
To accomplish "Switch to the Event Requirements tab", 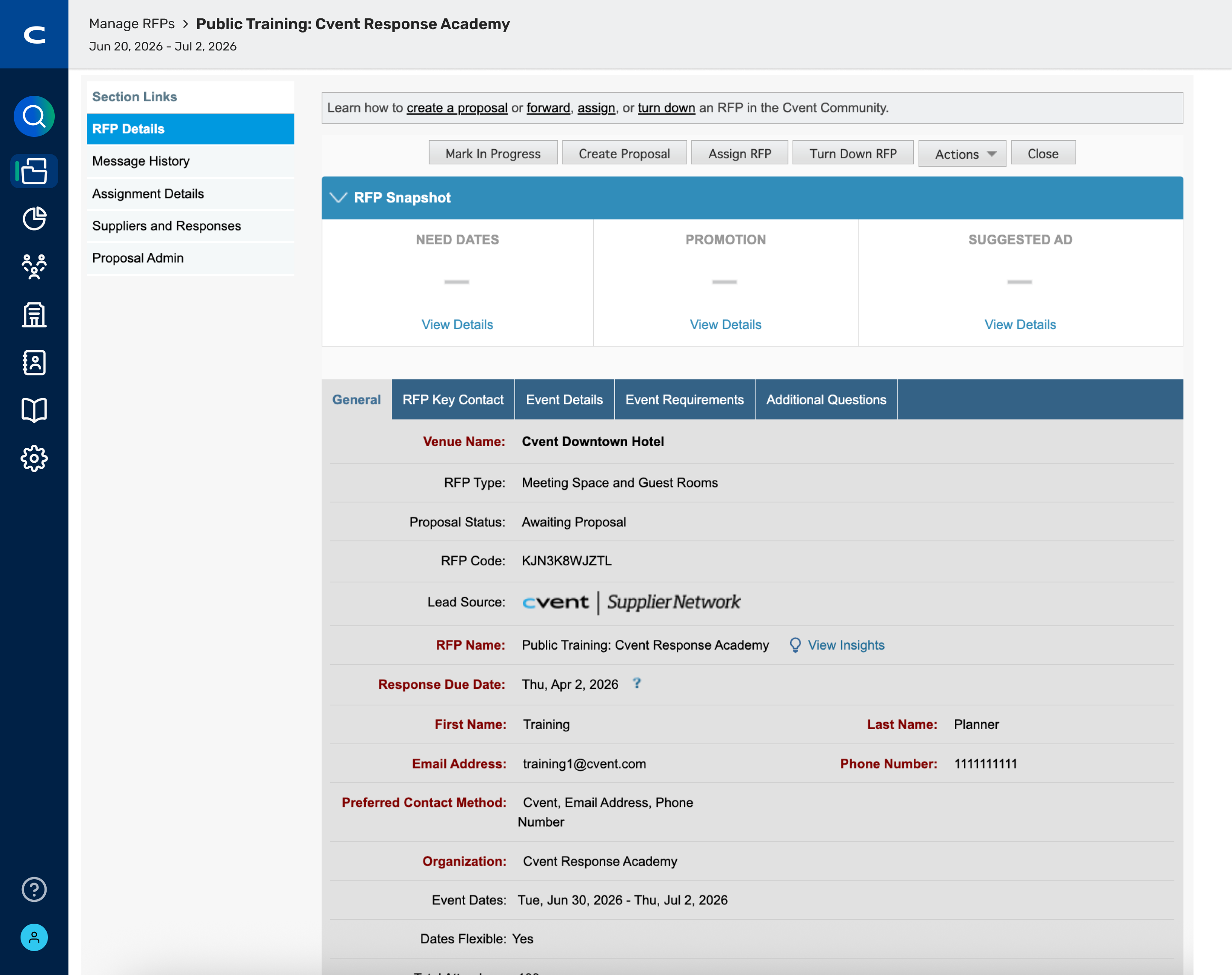I will 684,399.
